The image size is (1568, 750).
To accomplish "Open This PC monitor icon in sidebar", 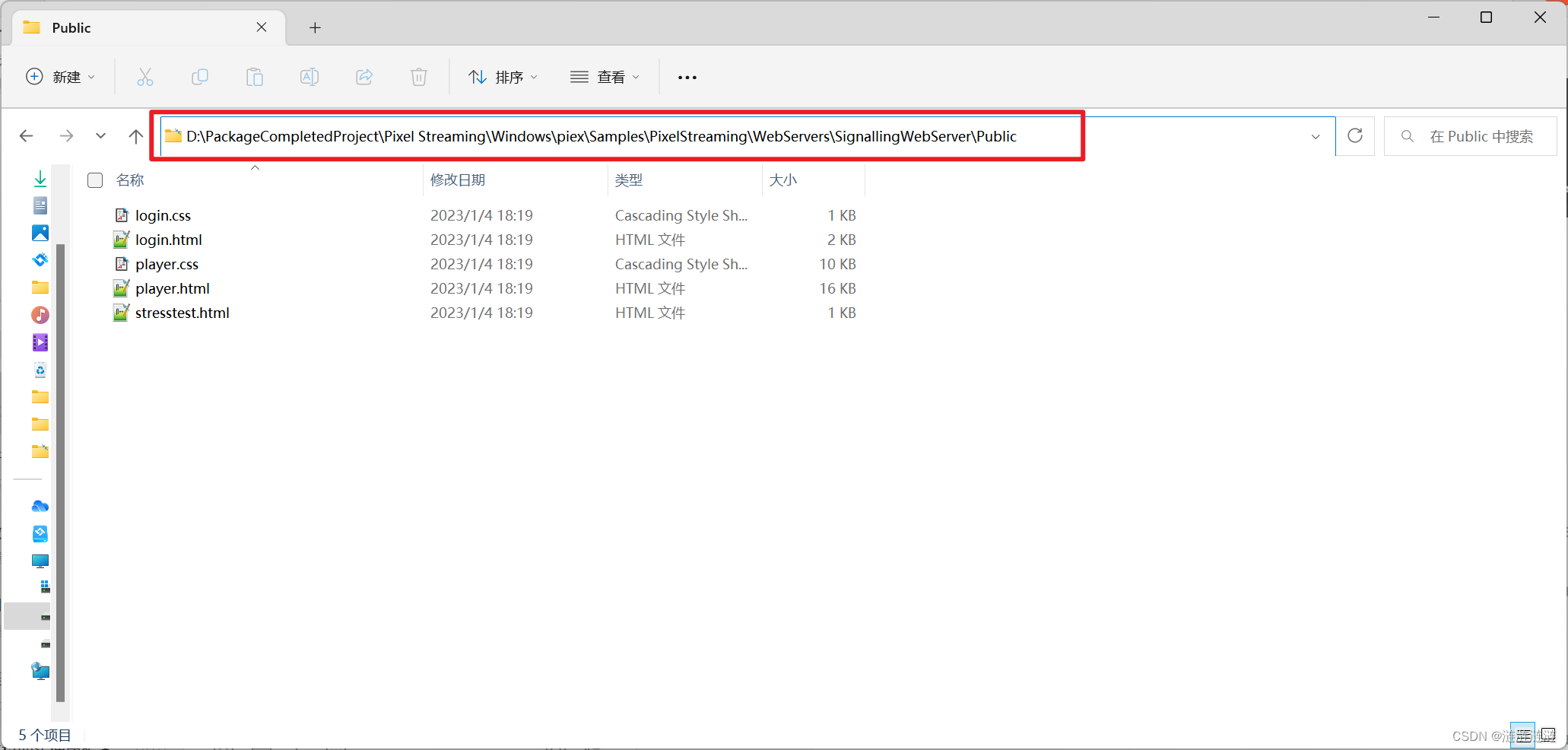I will (40, 561).
